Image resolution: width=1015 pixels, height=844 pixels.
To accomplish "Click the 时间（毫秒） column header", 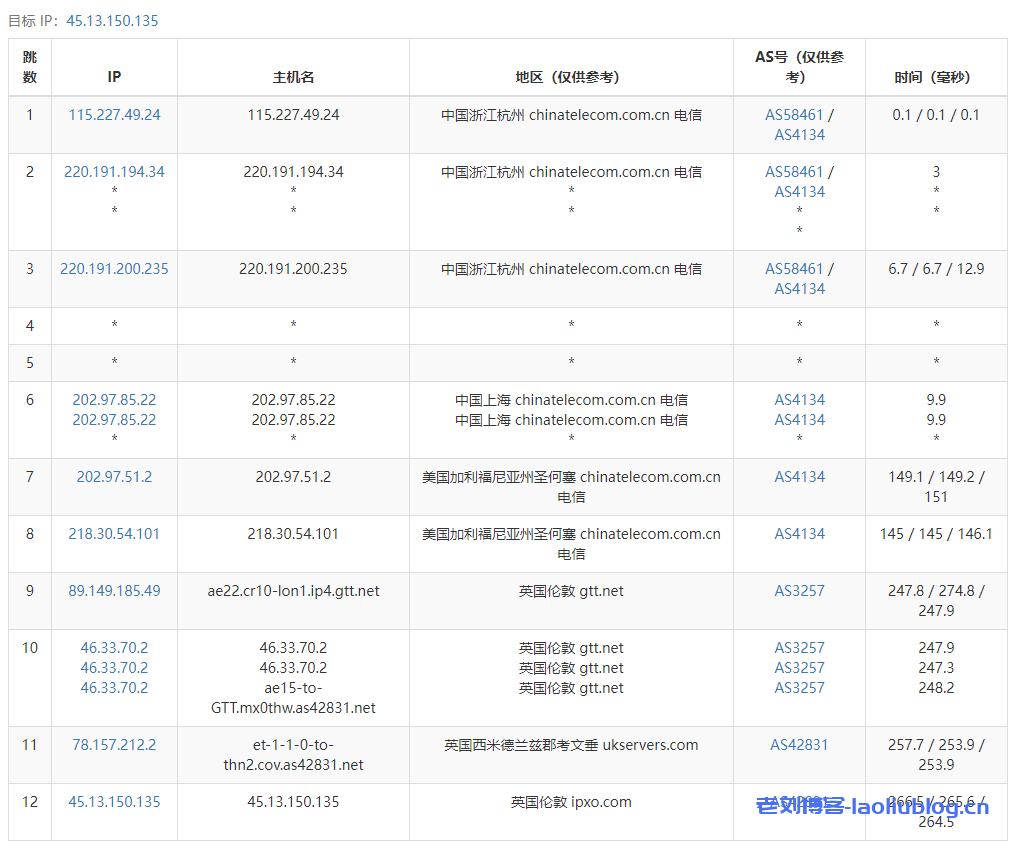I will click(935, 77).
